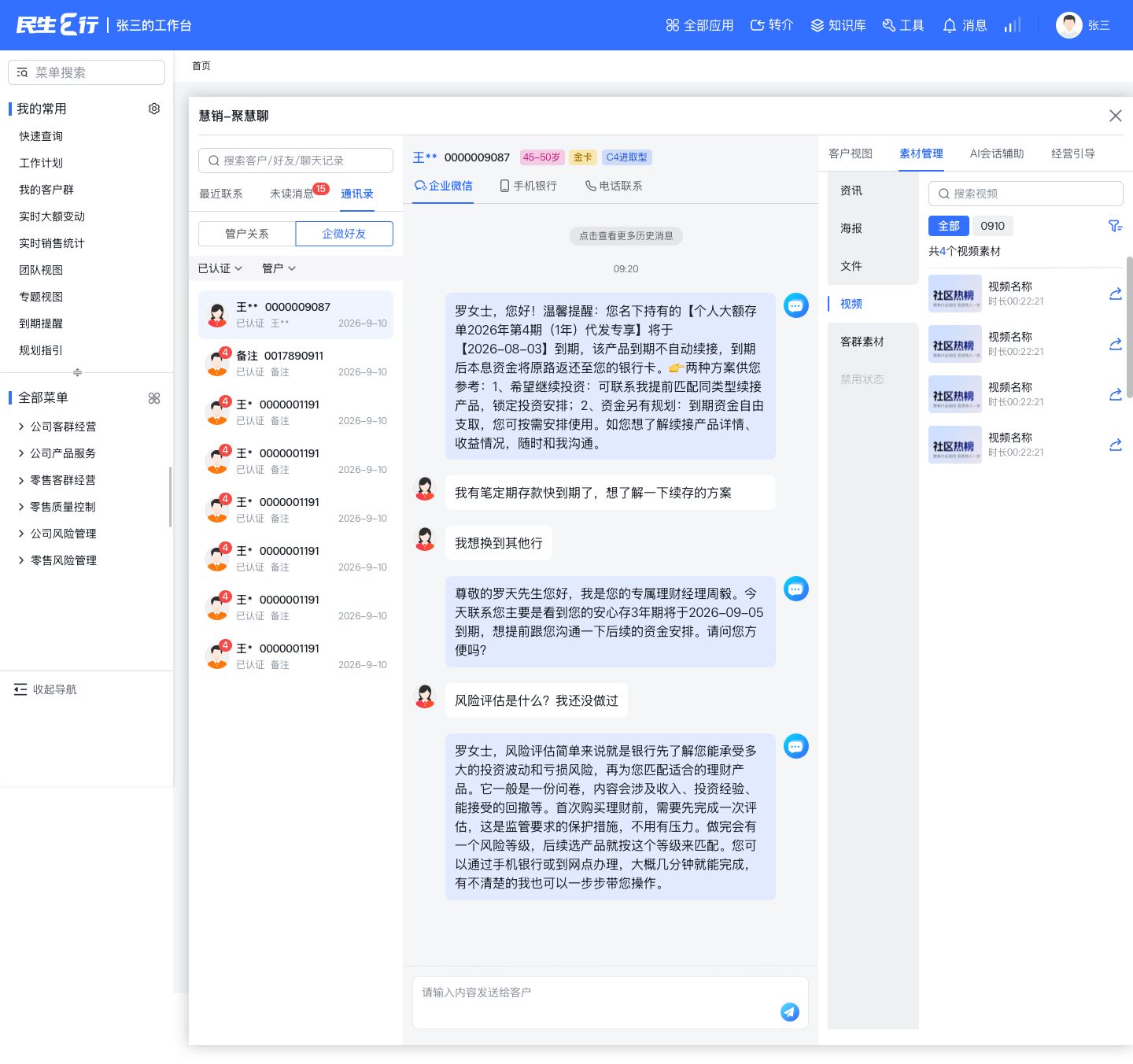Select 企微好友 segment toggle
This screenshot has width=1133, height=1064.
click(344, 234)
